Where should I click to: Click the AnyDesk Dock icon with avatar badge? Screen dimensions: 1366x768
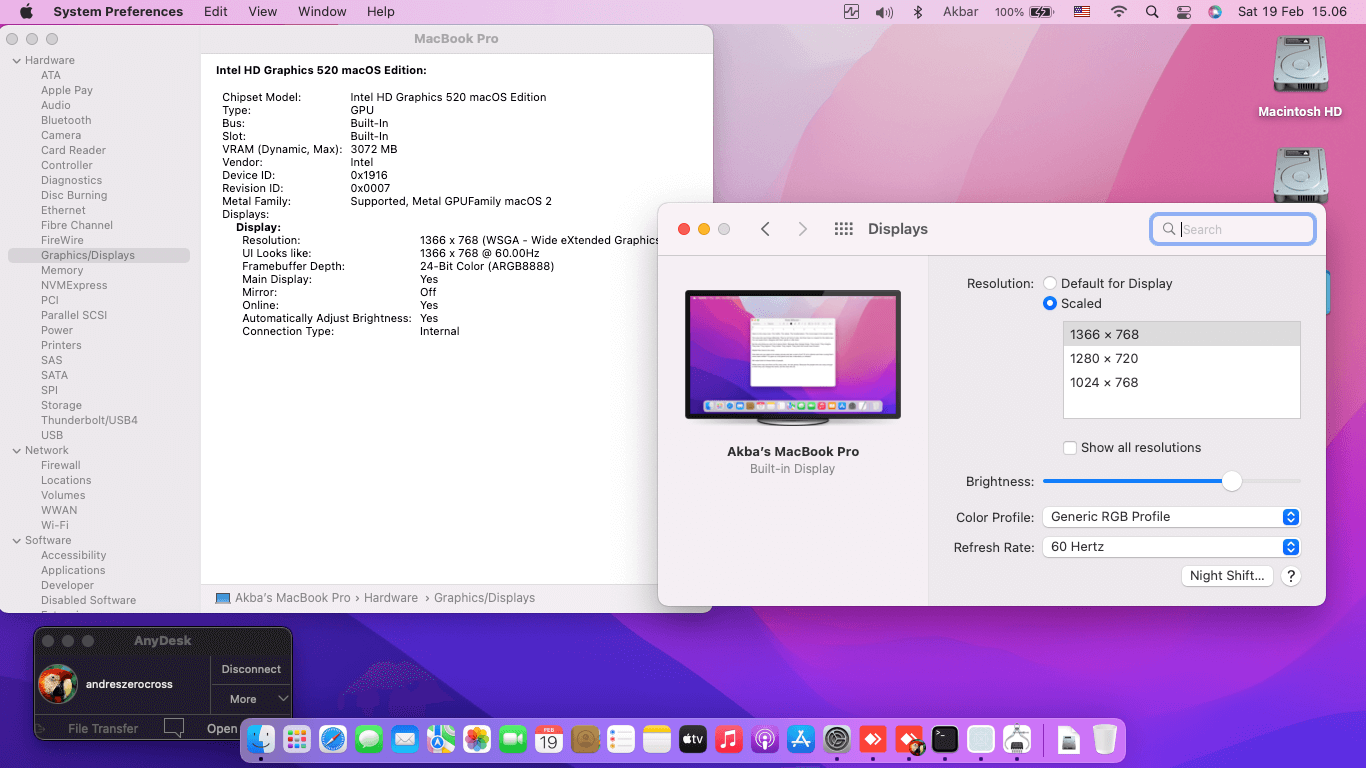[909, 739]
